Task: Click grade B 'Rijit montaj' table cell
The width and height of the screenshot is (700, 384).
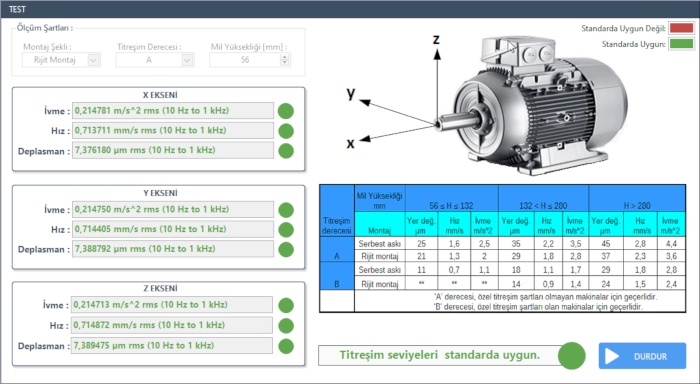Action: [379, 284]
